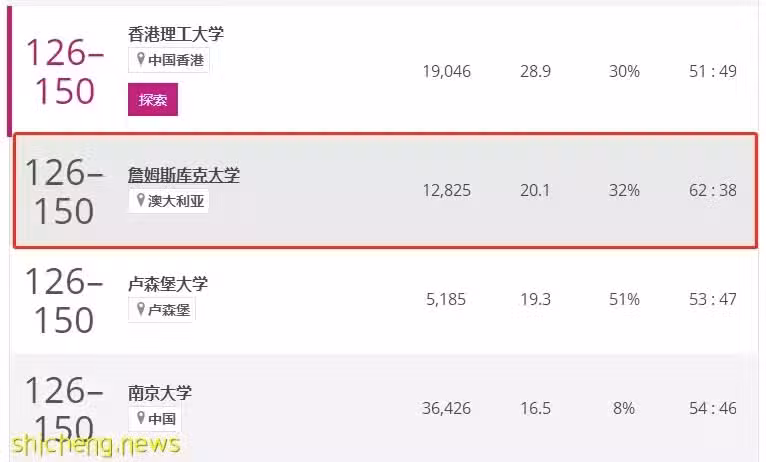Click the 36,426 student count for 南京大学

point(447,408)
